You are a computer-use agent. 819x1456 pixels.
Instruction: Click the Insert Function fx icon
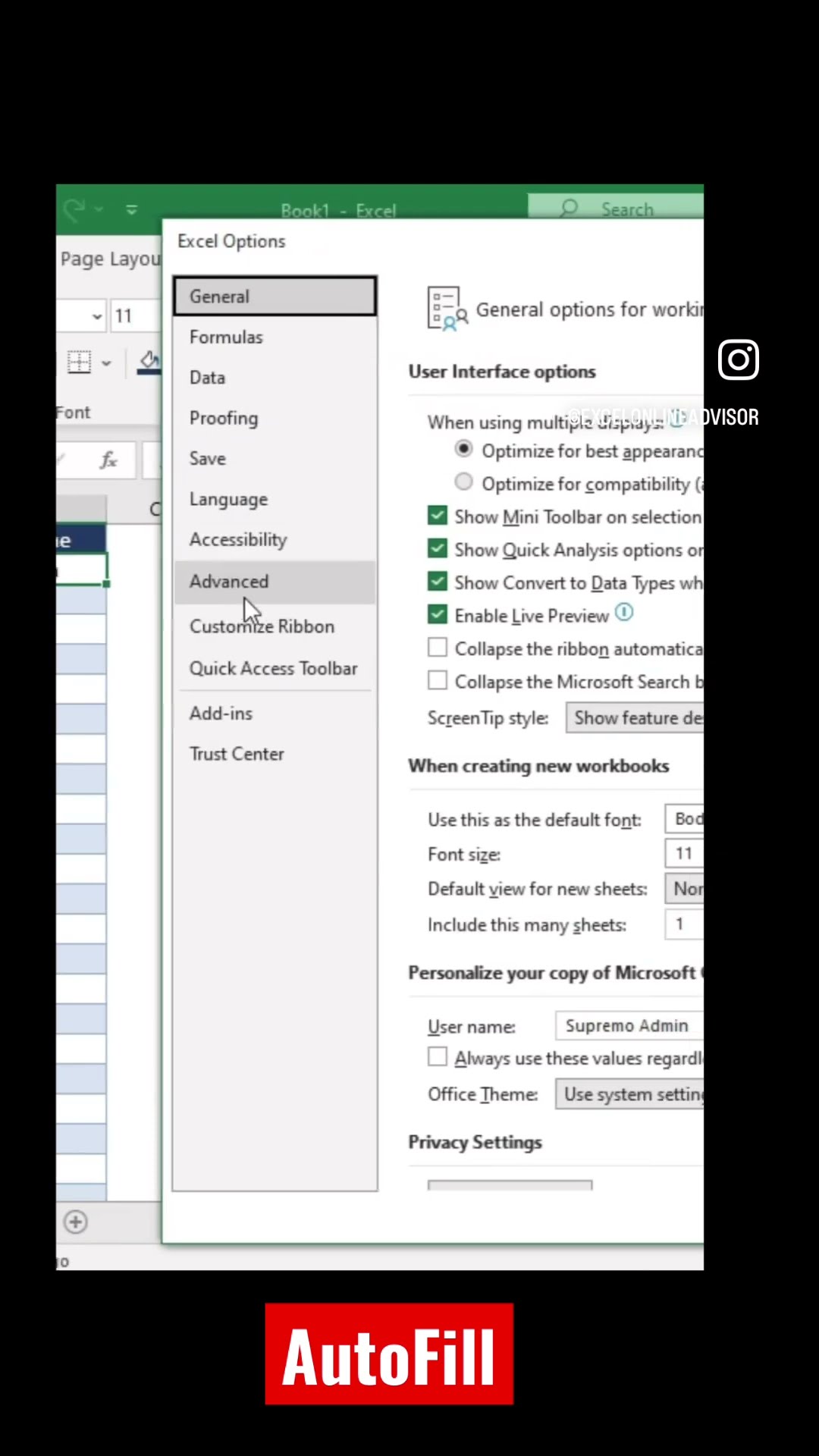(x=109, y=460)
